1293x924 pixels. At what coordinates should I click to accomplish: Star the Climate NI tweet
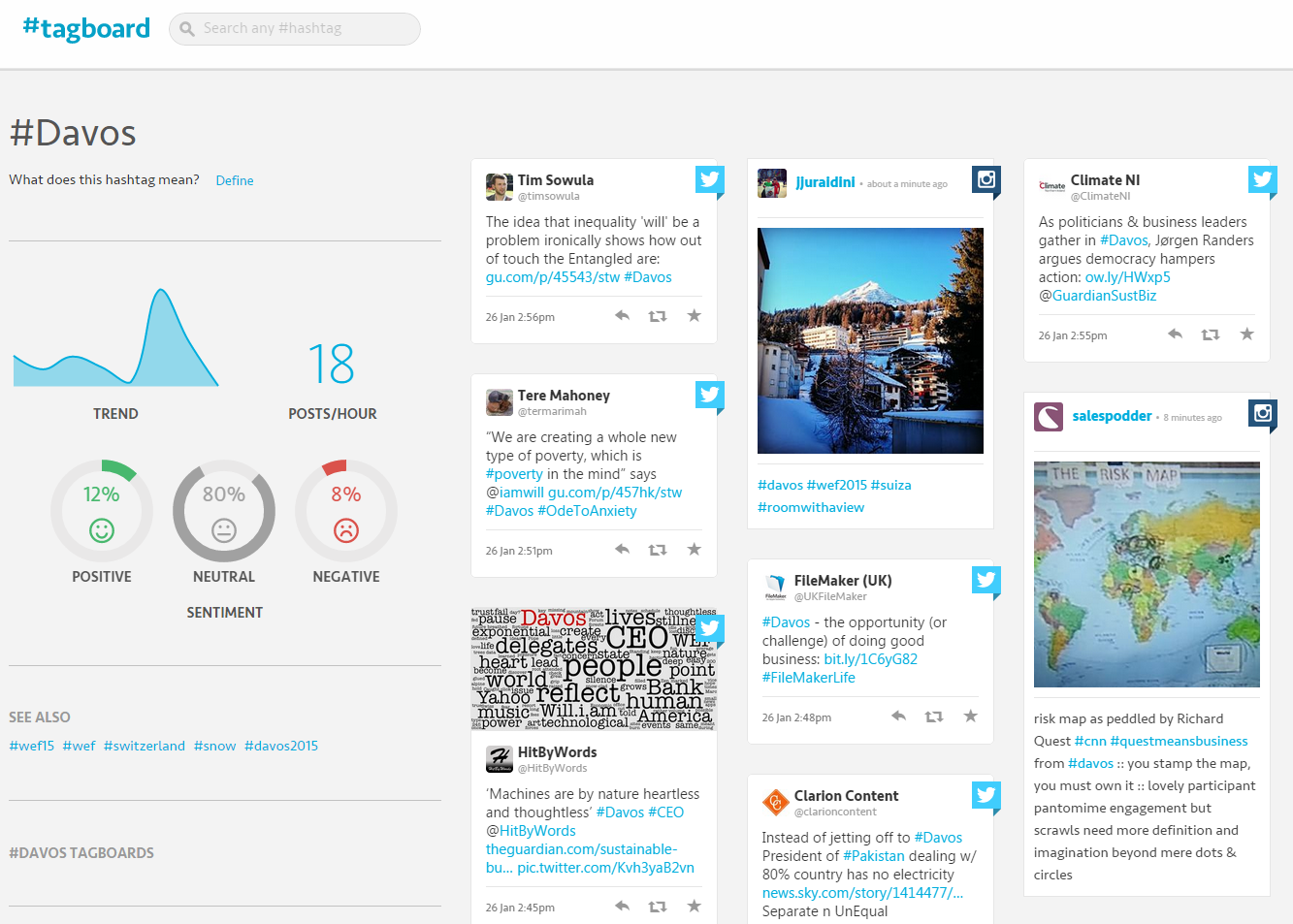1246,334
